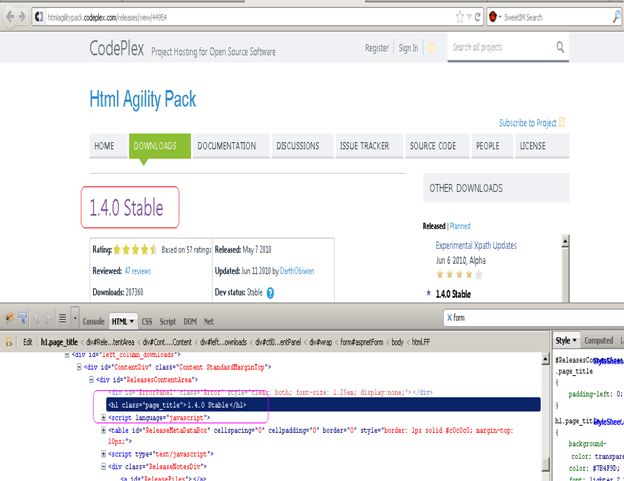
Task: Open the address bar history dropdown arrow
Action: [x=470, y=17]
